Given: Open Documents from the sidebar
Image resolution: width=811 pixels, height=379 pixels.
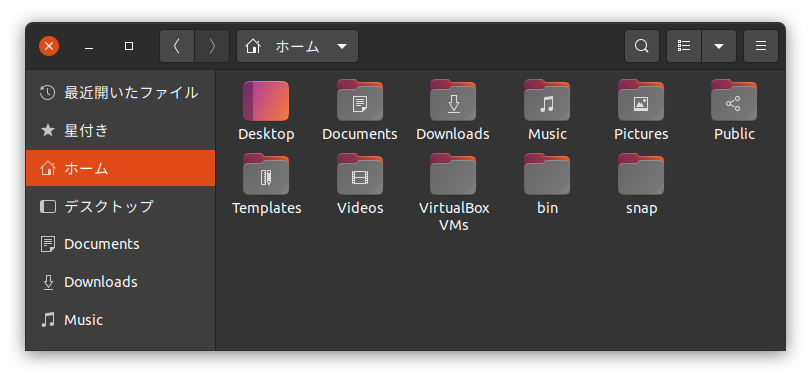Looking at the screenshot, I should (x=121, y=244).
